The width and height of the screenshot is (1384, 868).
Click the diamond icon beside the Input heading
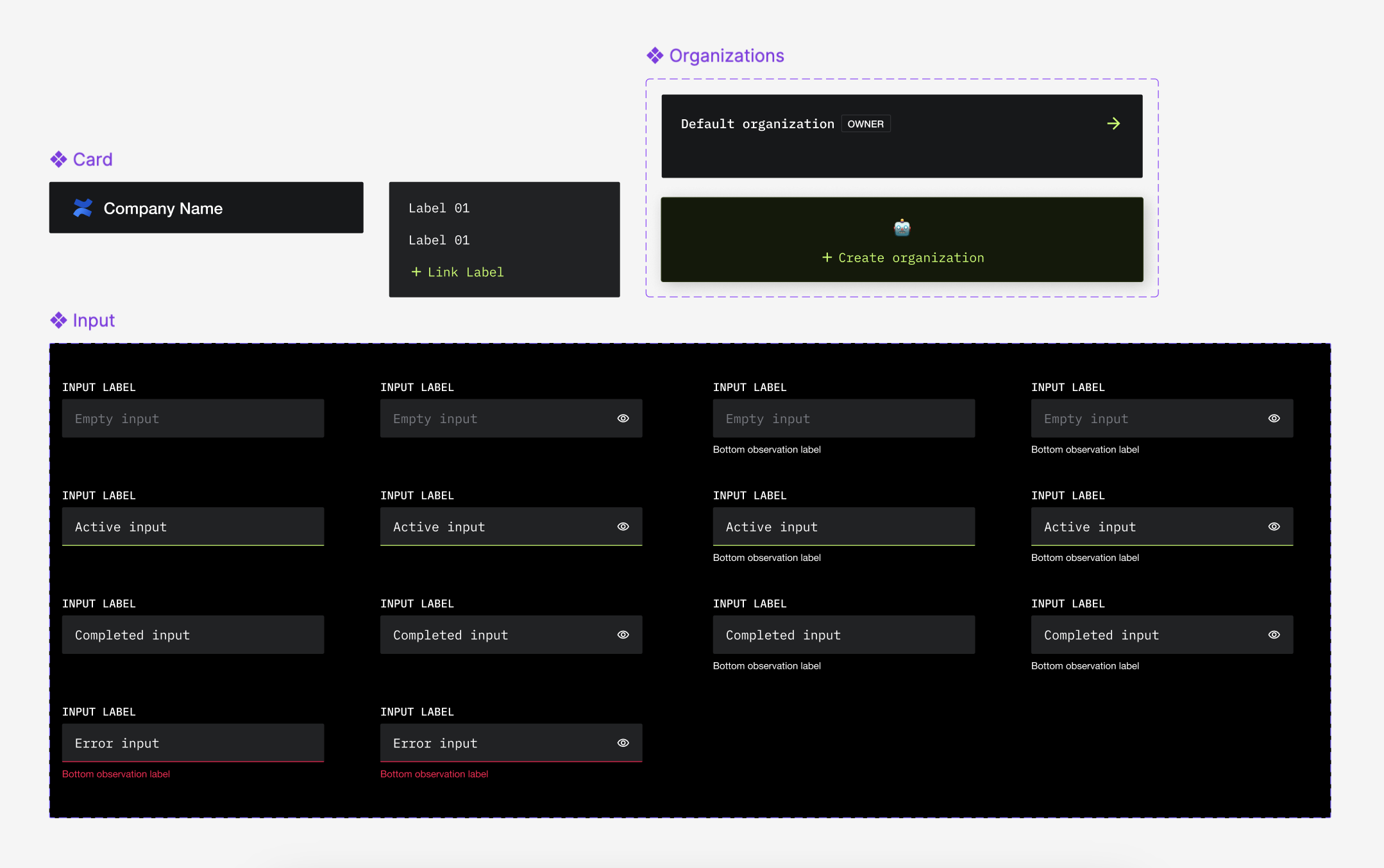[60, 320]
